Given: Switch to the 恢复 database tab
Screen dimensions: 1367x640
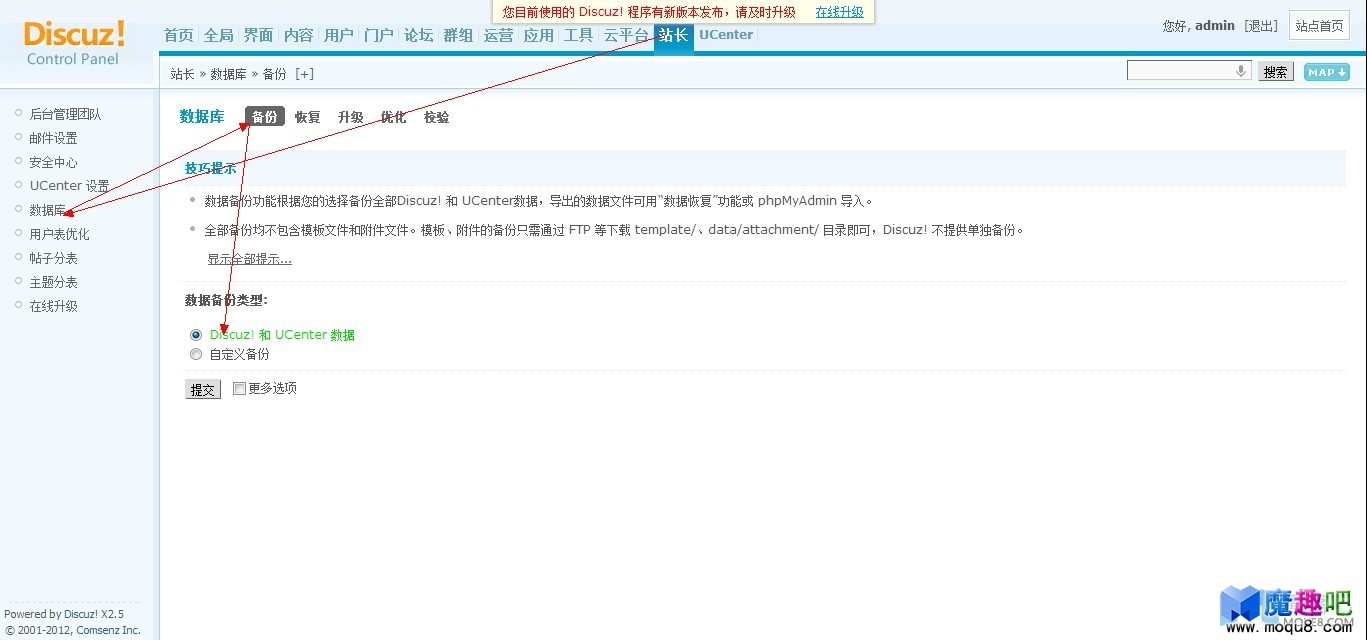Looking at the screenshot, I should click(308, 117).
